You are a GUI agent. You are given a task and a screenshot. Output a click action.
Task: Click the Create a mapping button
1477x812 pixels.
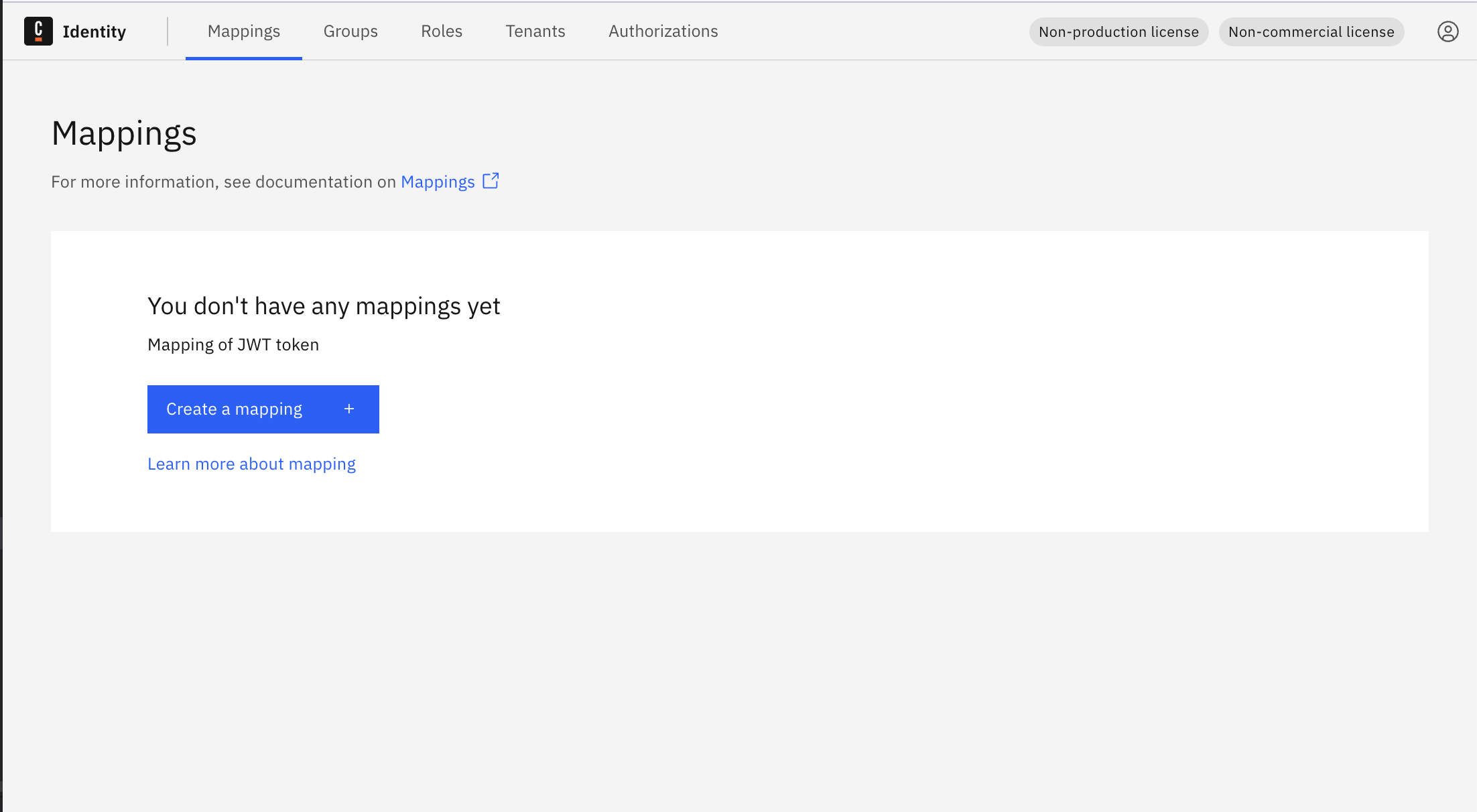click(263, 409)
